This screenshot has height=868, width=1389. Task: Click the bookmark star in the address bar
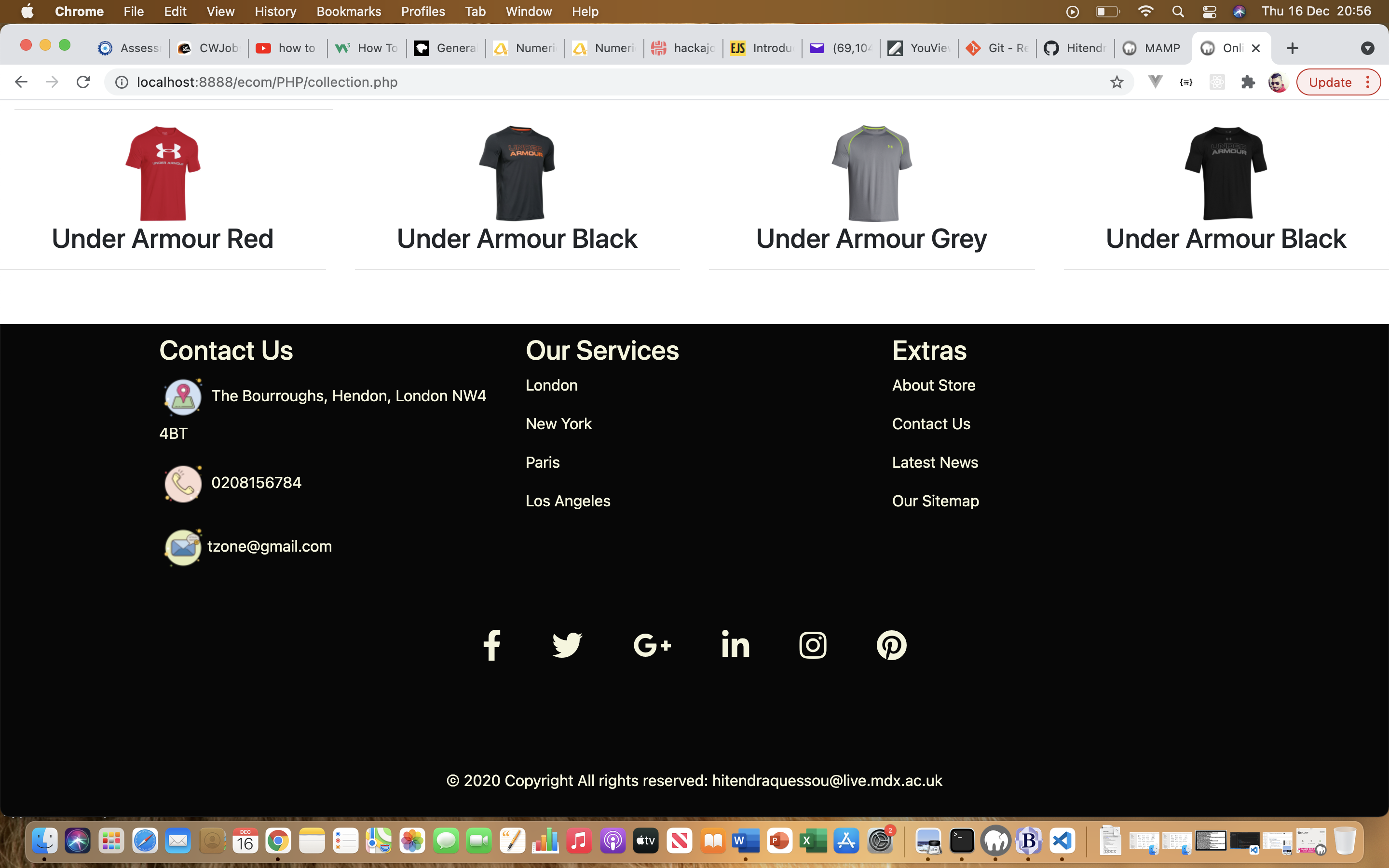(x=1116, y=81)
